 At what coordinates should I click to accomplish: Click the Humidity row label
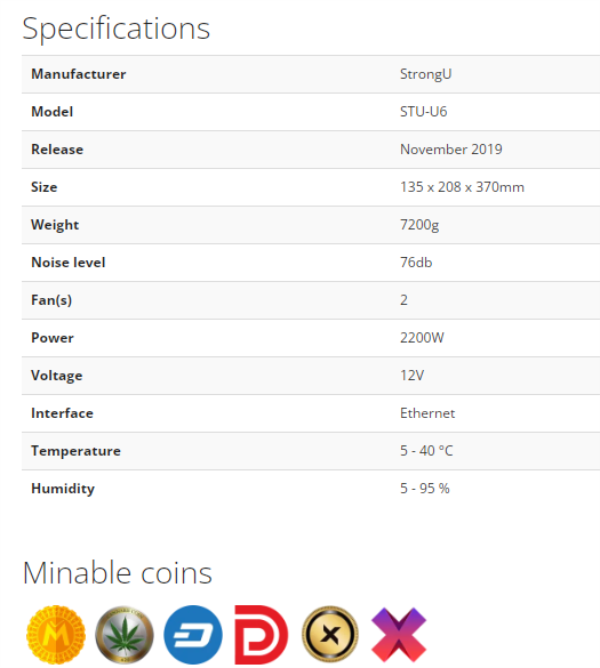(63, 489)
